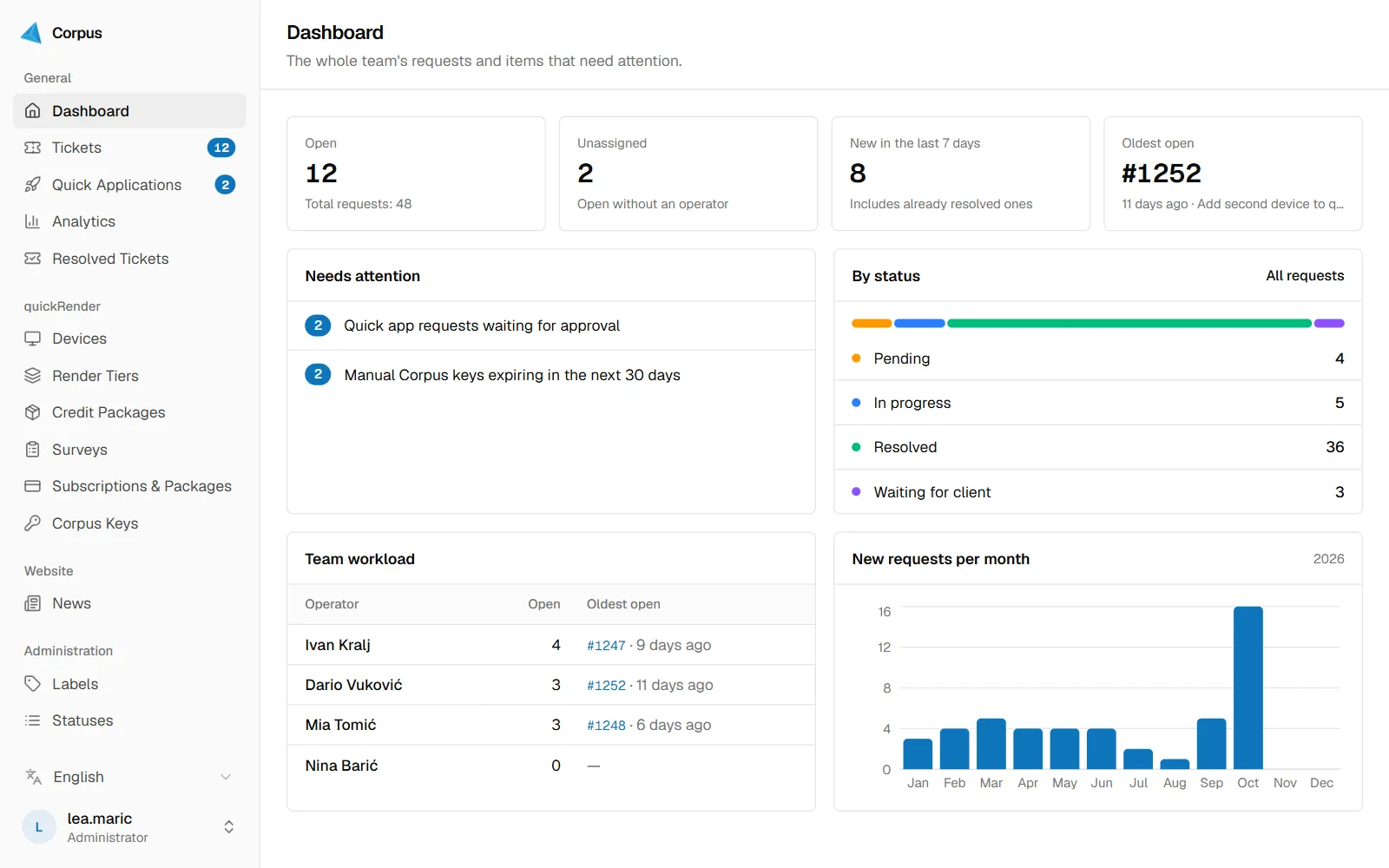Open ticket link #1252 in Team workload

click(x=606, y=685)
